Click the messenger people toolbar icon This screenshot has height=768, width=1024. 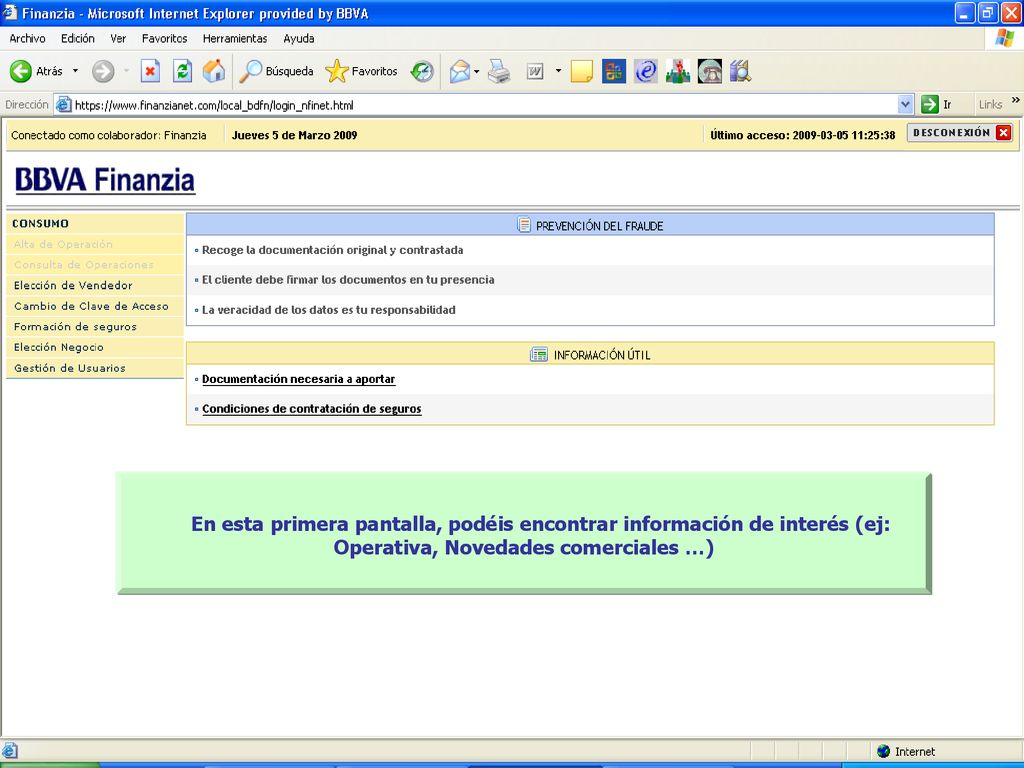tap(678, 71)
